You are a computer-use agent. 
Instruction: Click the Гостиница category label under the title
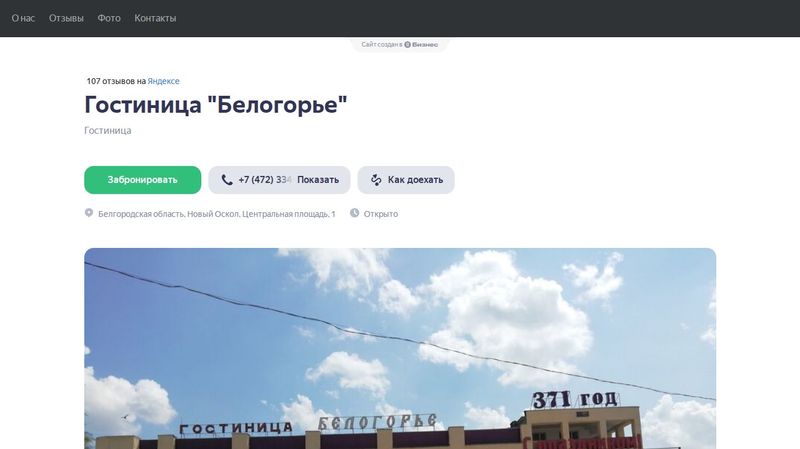tap(108, 131)
